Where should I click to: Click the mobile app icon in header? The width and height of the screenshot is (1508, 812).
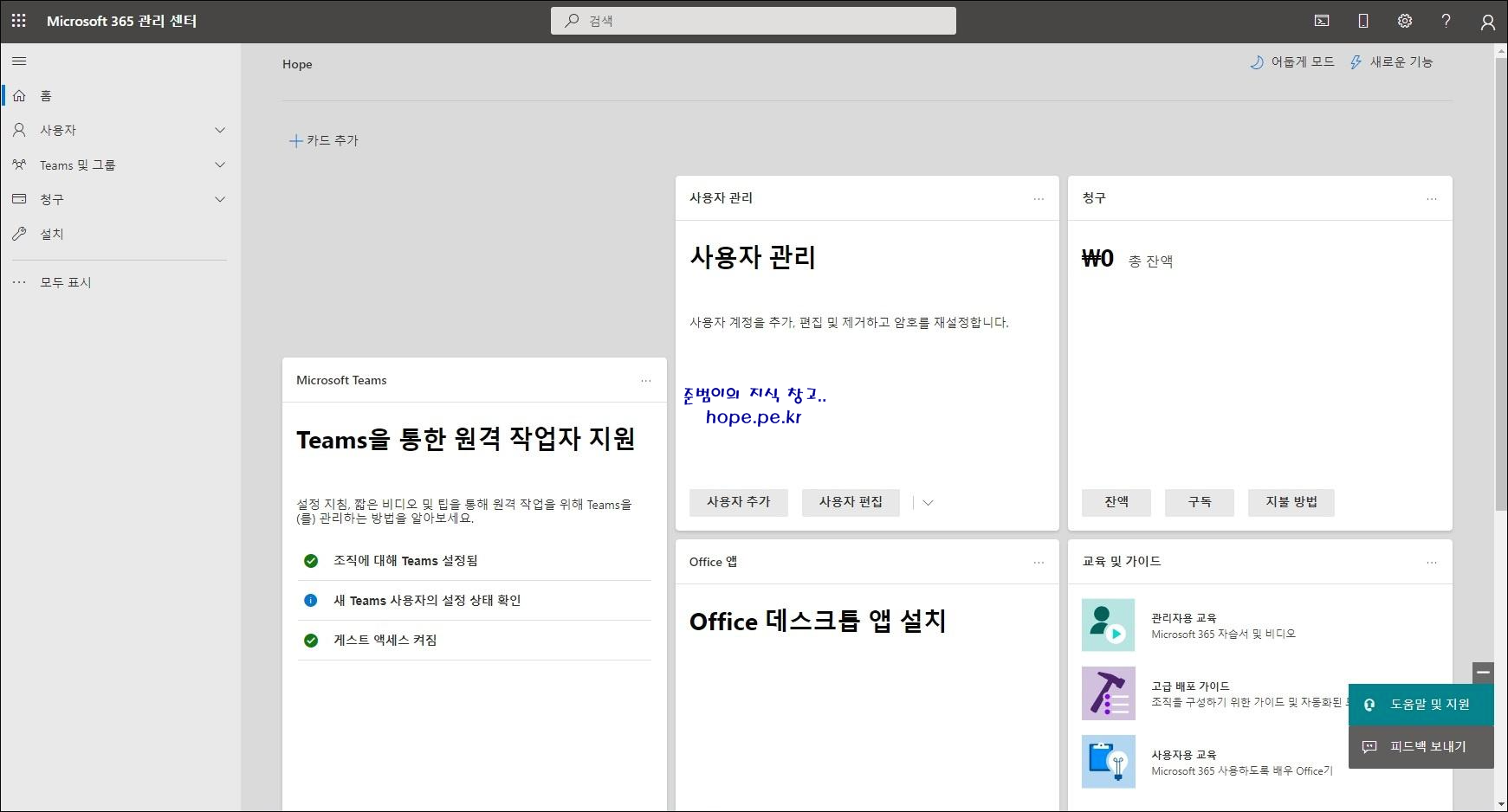[x=1363, y=21]
